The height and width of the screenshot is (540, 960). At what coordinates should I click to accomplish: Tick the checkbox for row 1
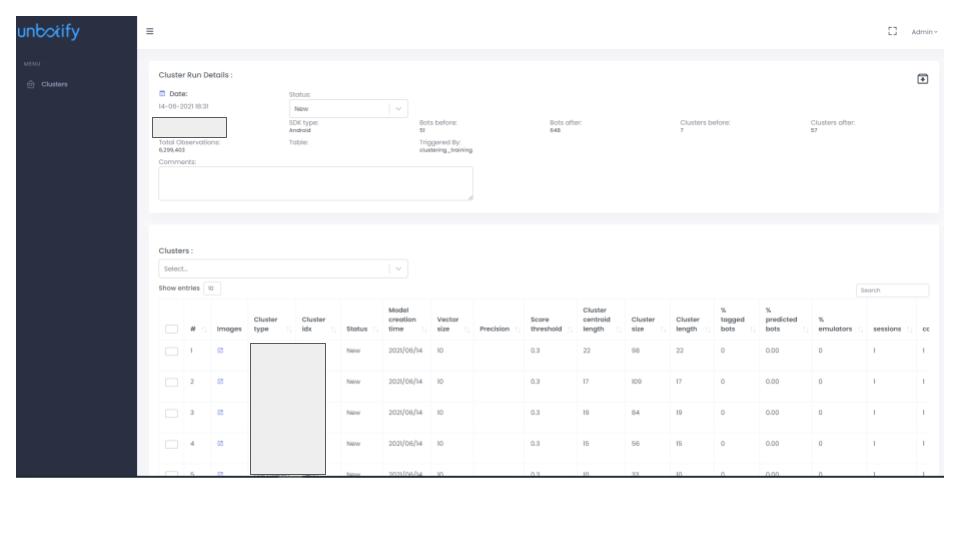click(171, 351)
